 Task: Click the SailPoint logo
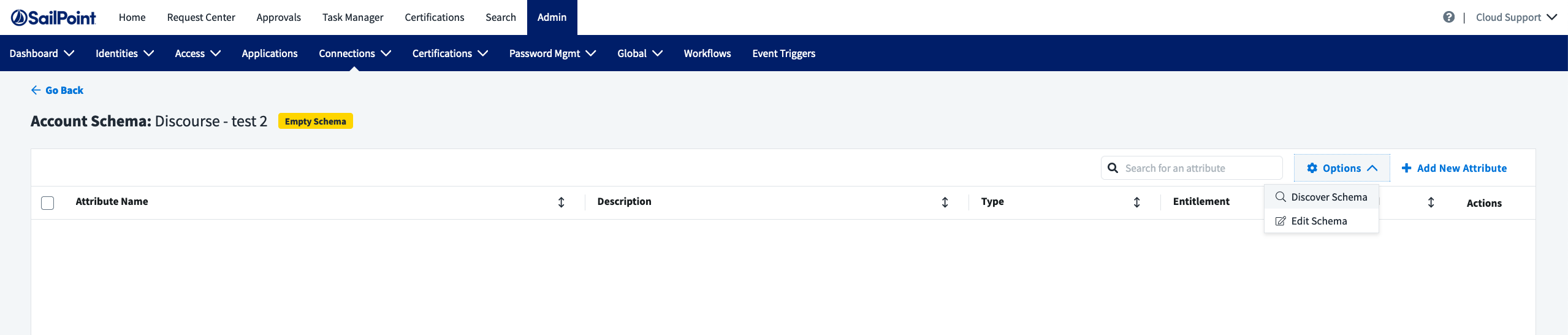point(53,18)
